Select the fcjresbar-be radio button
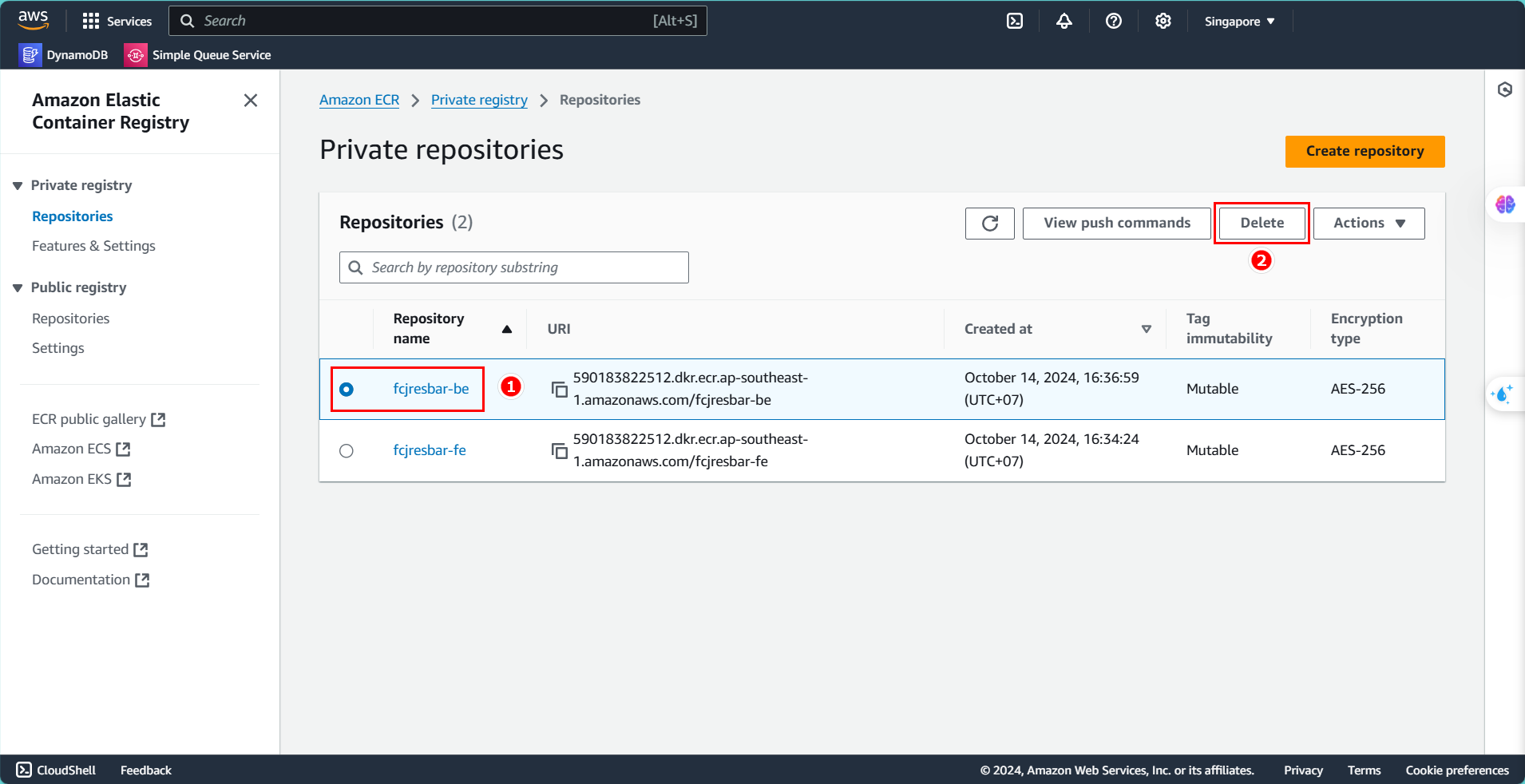 pos(347,389)
